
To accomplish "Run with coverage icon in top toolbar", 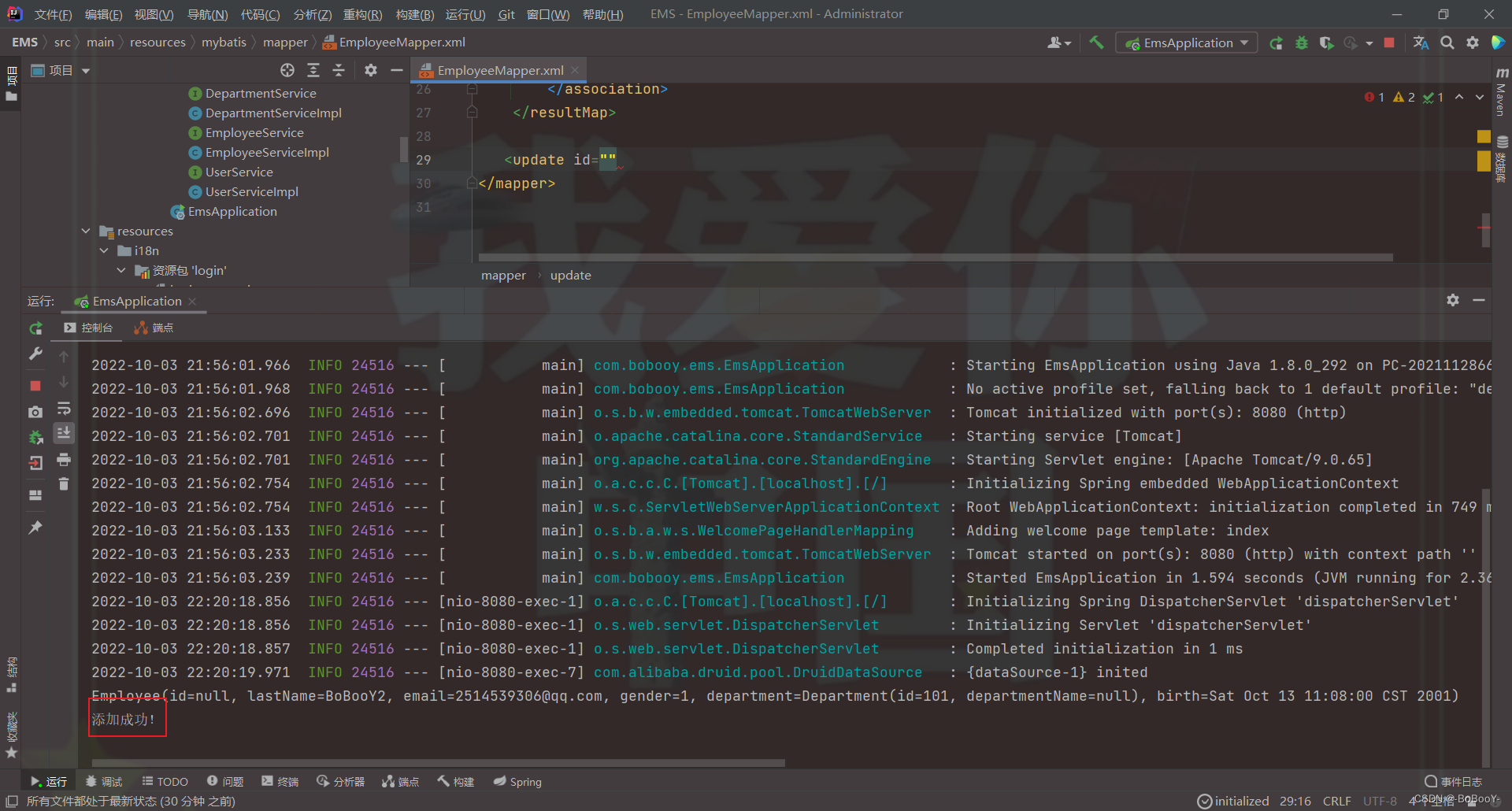I will click(x=1327, y=43).
